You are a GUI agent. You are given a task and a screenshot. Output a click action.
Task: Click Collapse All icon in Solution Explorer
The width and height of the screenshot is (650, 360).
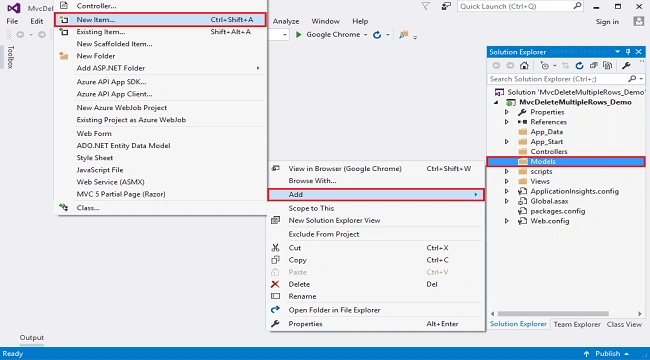click(594, 66)
